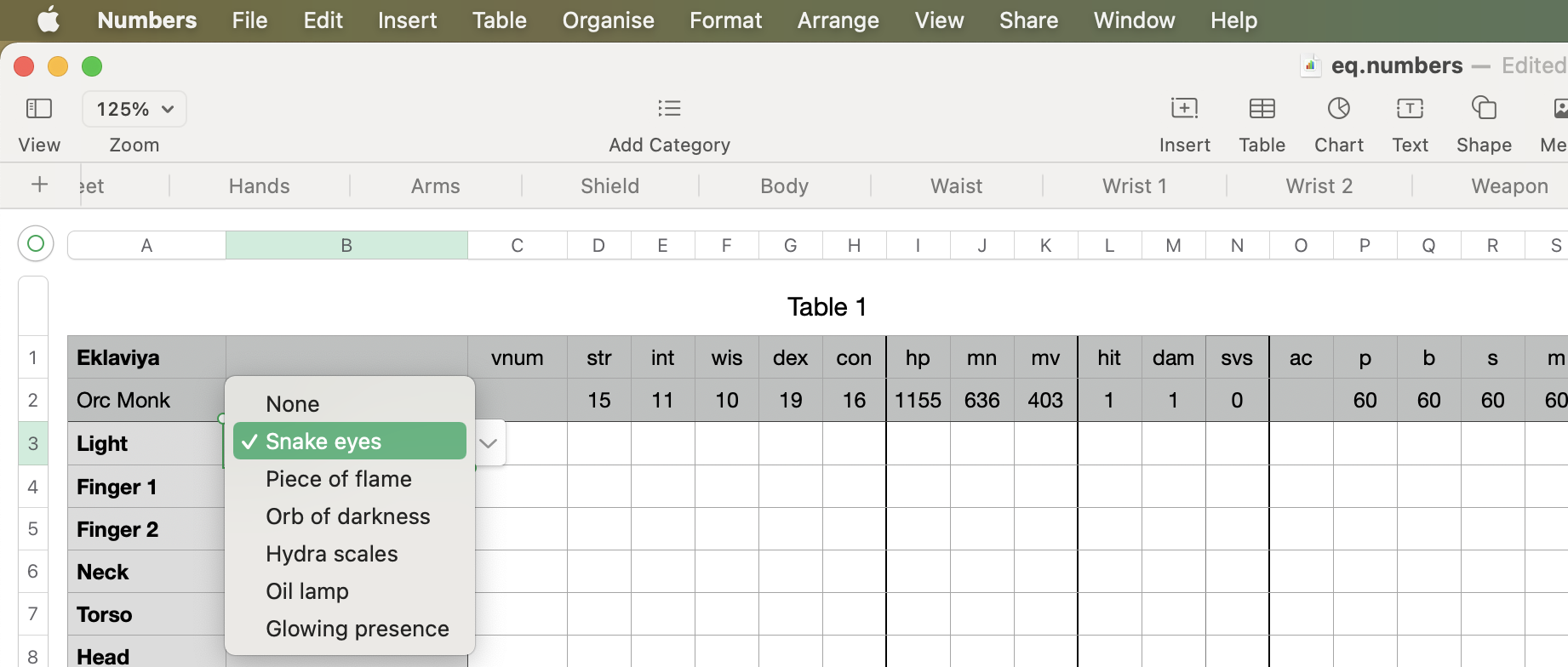Click the Insert toolbar icon
The width and height of the screenshot is (1568, 667).
point(1184,109)
